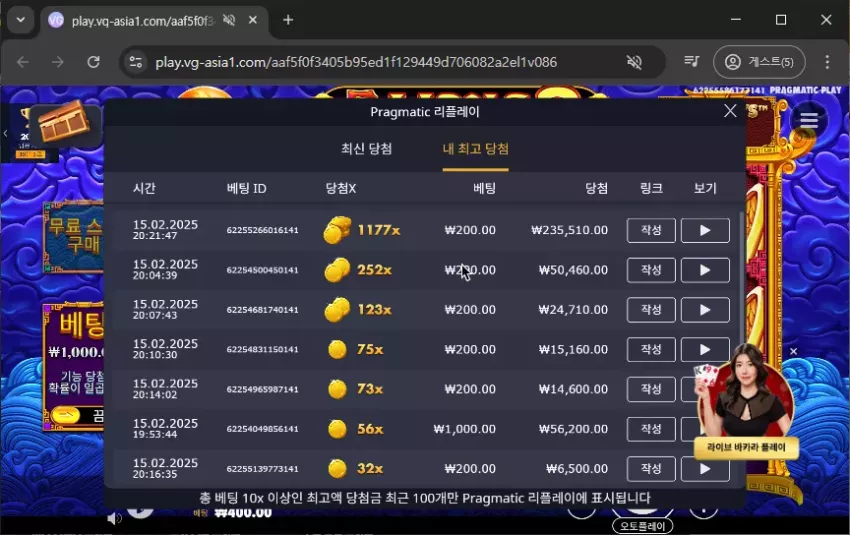Play replay for 32x win
This screenshot has height=535, width=850.
point(705,469)
